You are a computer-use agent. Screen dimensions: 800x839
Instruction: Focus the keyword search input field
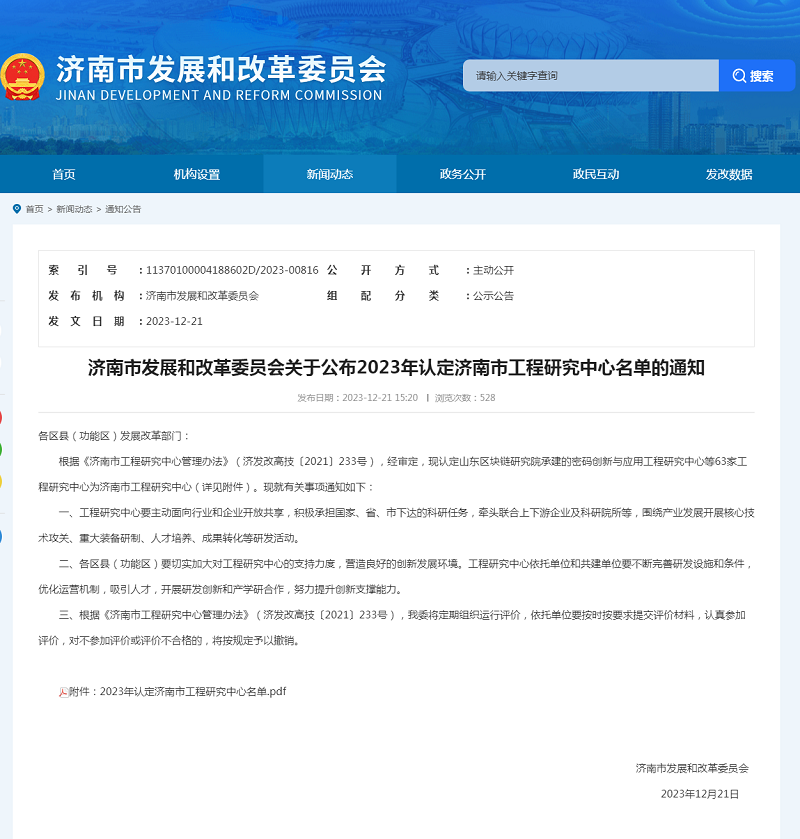[591, 75]
